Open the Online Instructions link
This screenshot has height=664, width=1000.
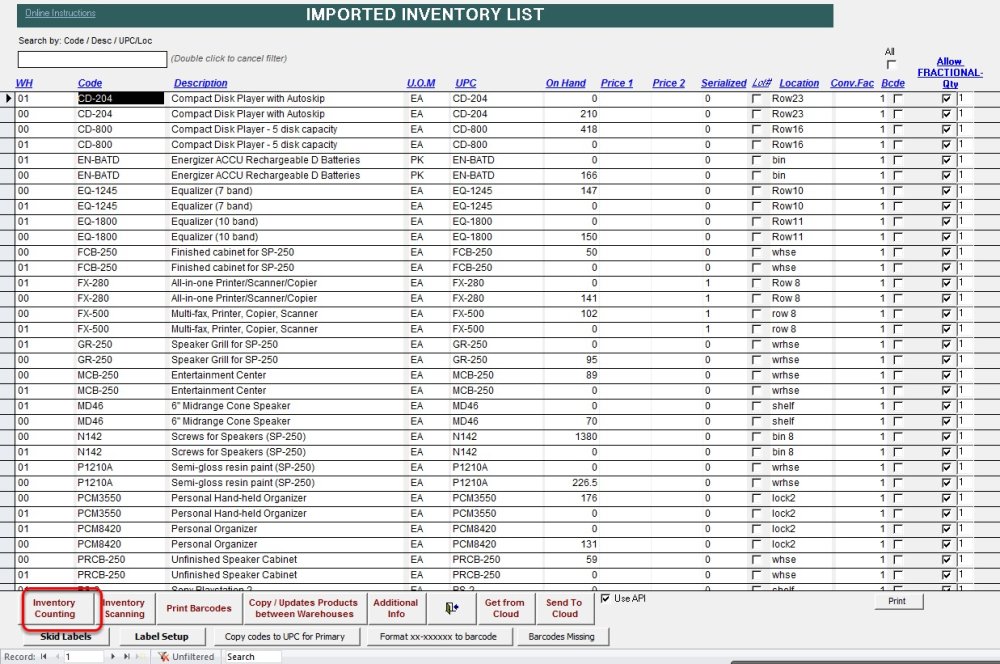tap(60, 13)
